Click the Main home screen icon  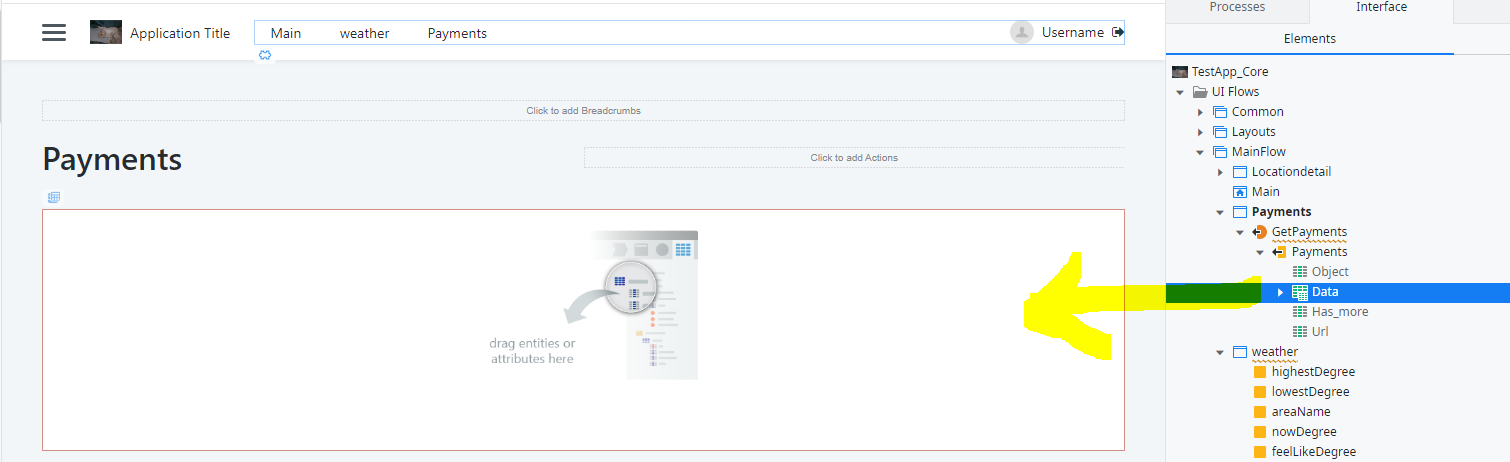[x=1240, y=192]
